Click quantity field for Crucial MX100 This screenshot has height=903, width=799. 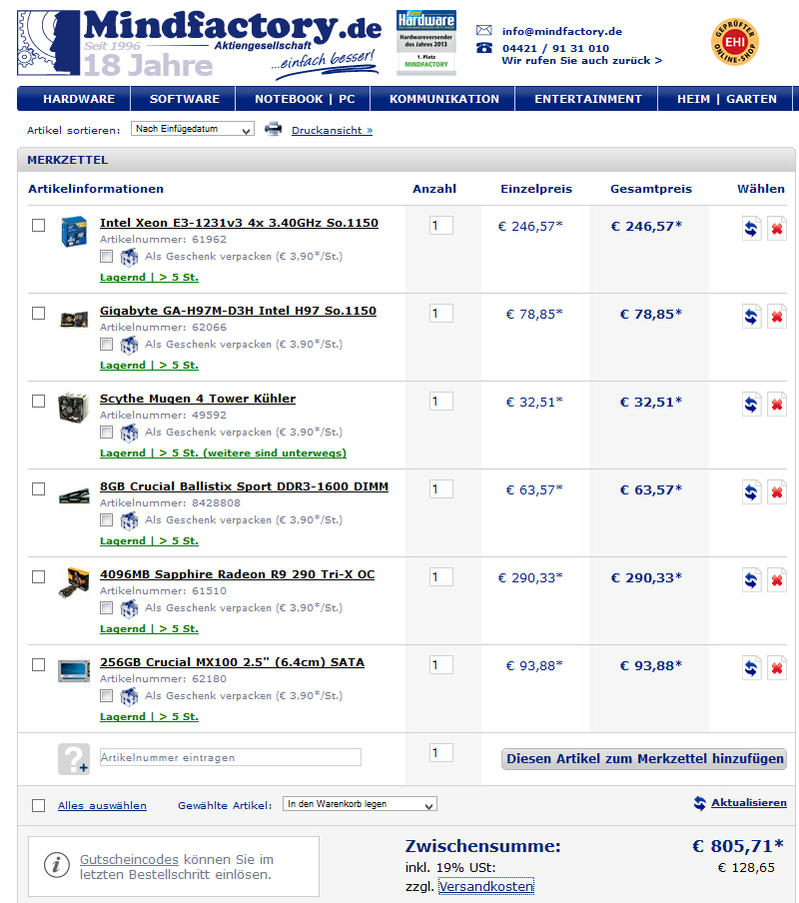441,665
